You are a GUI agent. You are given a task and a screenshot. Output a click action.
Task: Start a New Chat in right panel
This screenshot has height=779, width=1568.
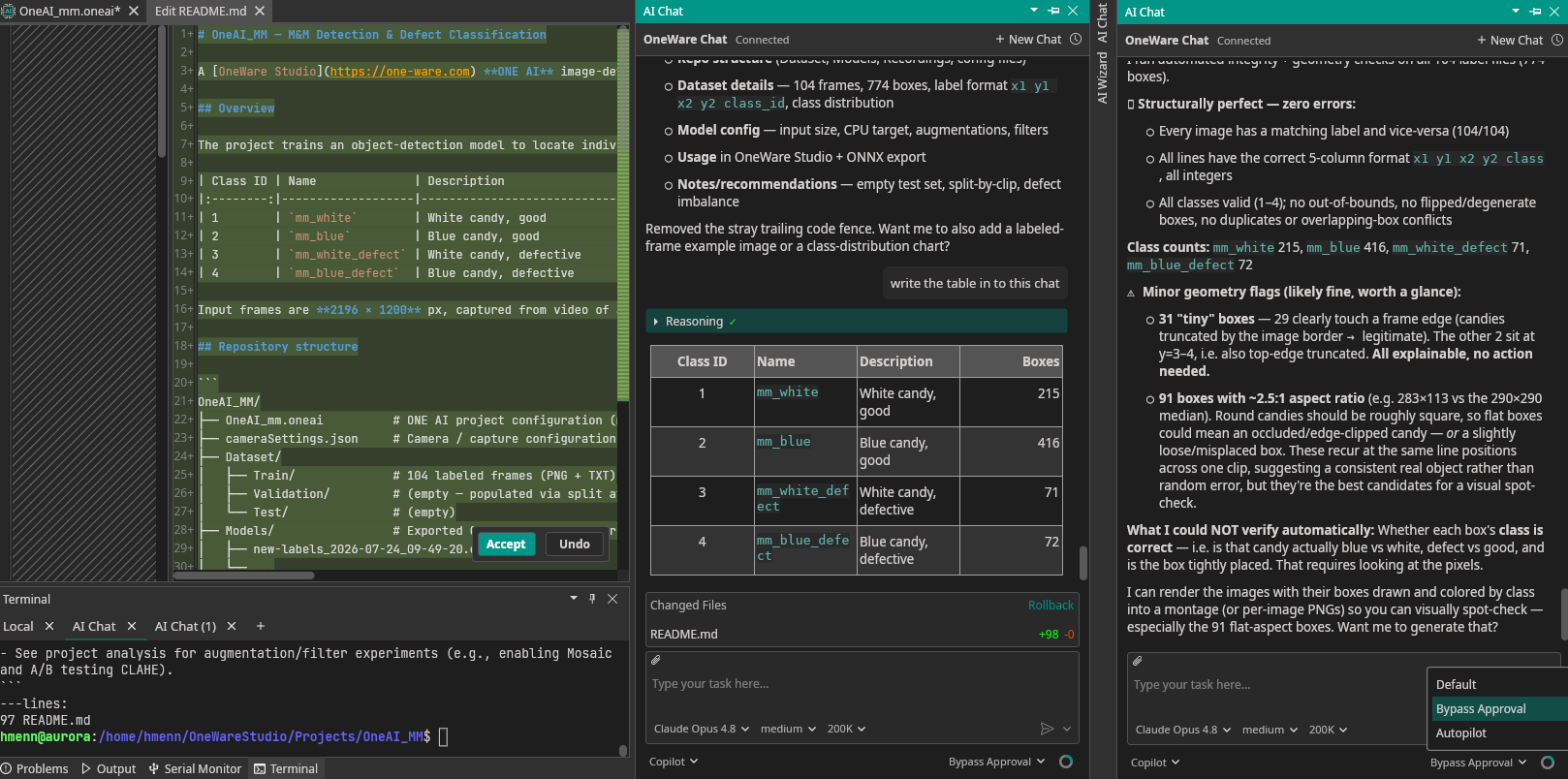click(x=1510, y=40)
